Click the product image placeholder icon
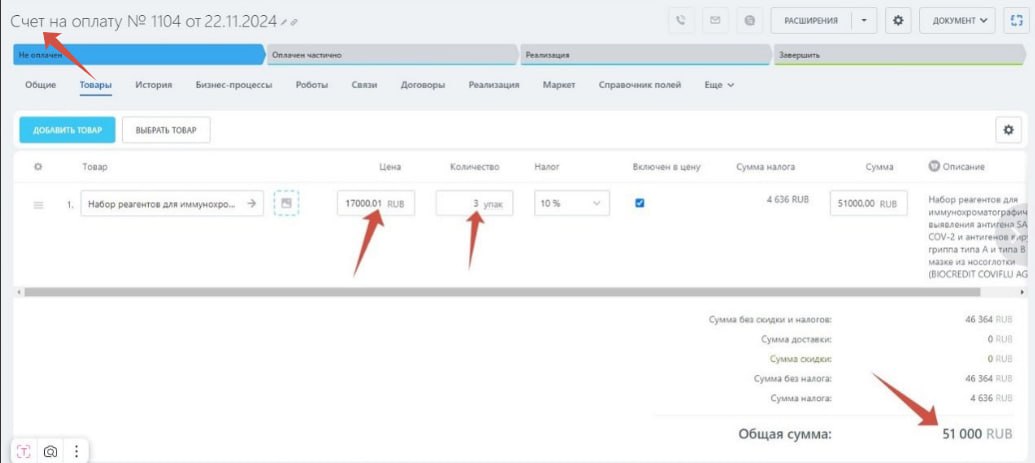Viewport: 1035px width, 463px height. [x=286, y=203]
